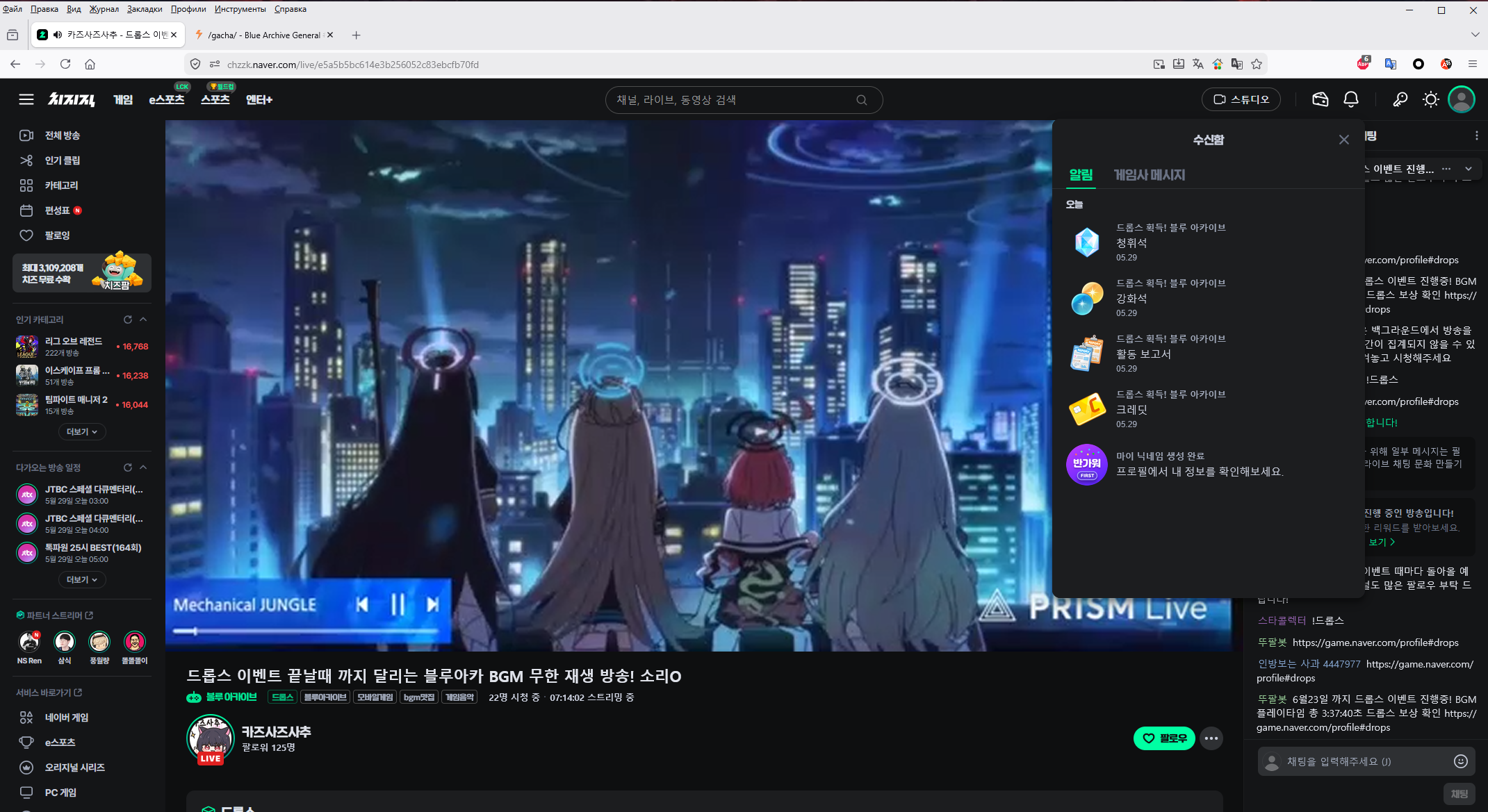The height and width of the screenshot is (812, 1488).
Task: Click the search magnifier icon
Action: [x=861, y=100]
